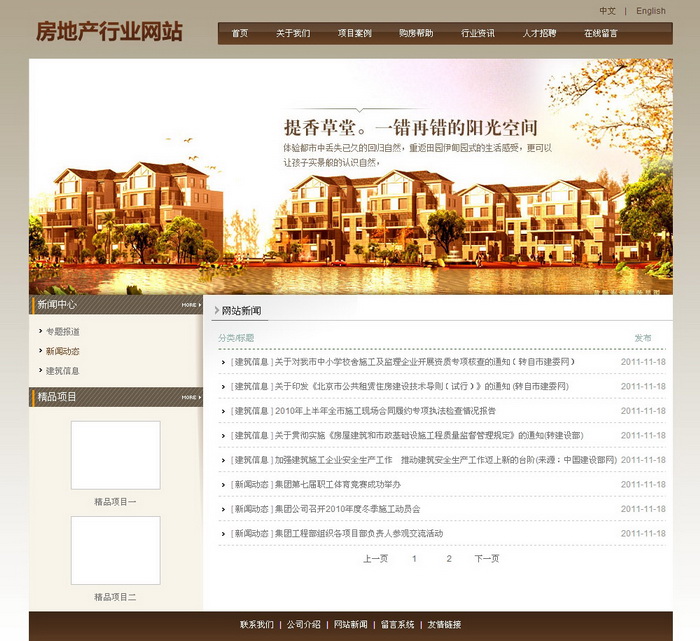Open the 人才招聘 menu item

(539, 33)
